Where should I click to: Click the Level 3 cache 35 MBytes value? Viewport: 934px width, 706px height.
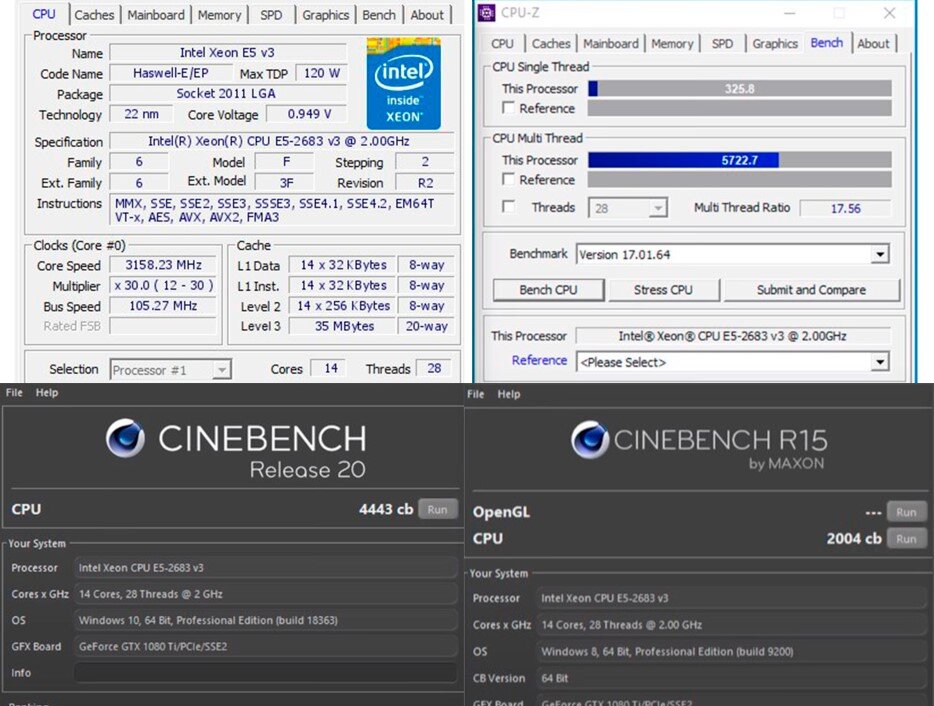344,326
